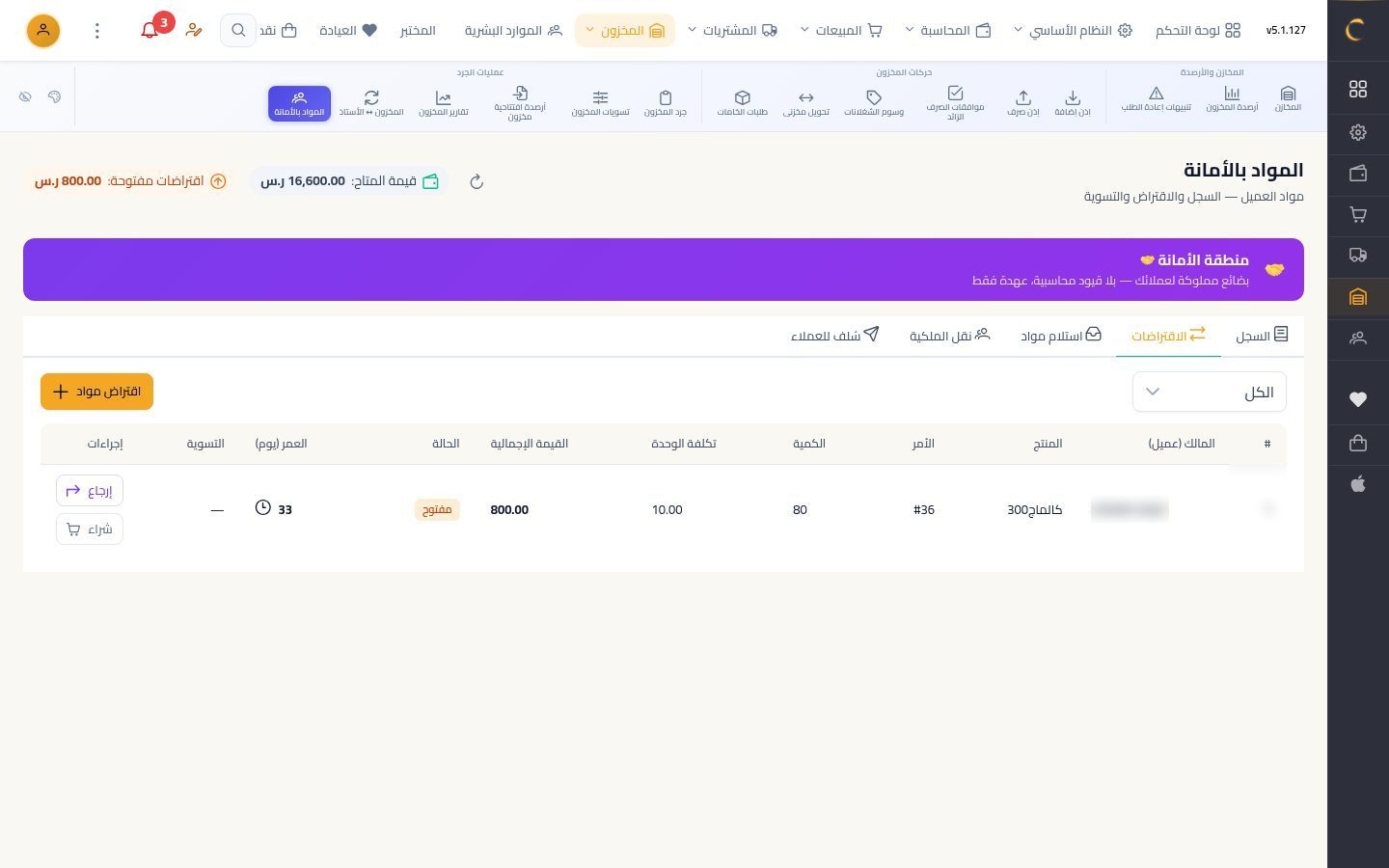Expand the المحاسبة top menu
Viewport: 1389px width, 868px height.
click(949, 30)
